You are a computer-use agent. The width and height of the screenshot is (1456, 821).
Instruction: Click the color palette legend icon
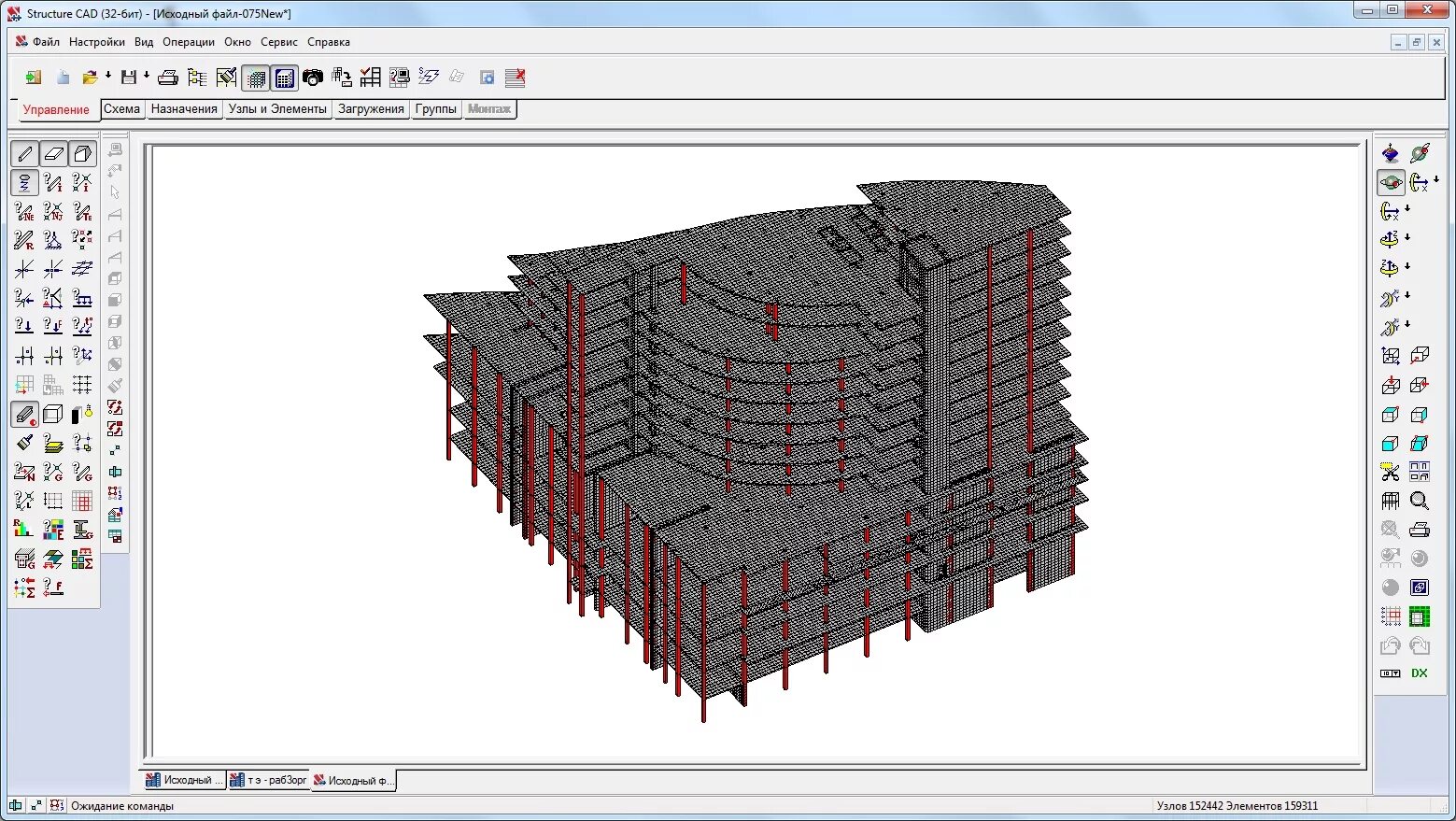pos(53,530)
